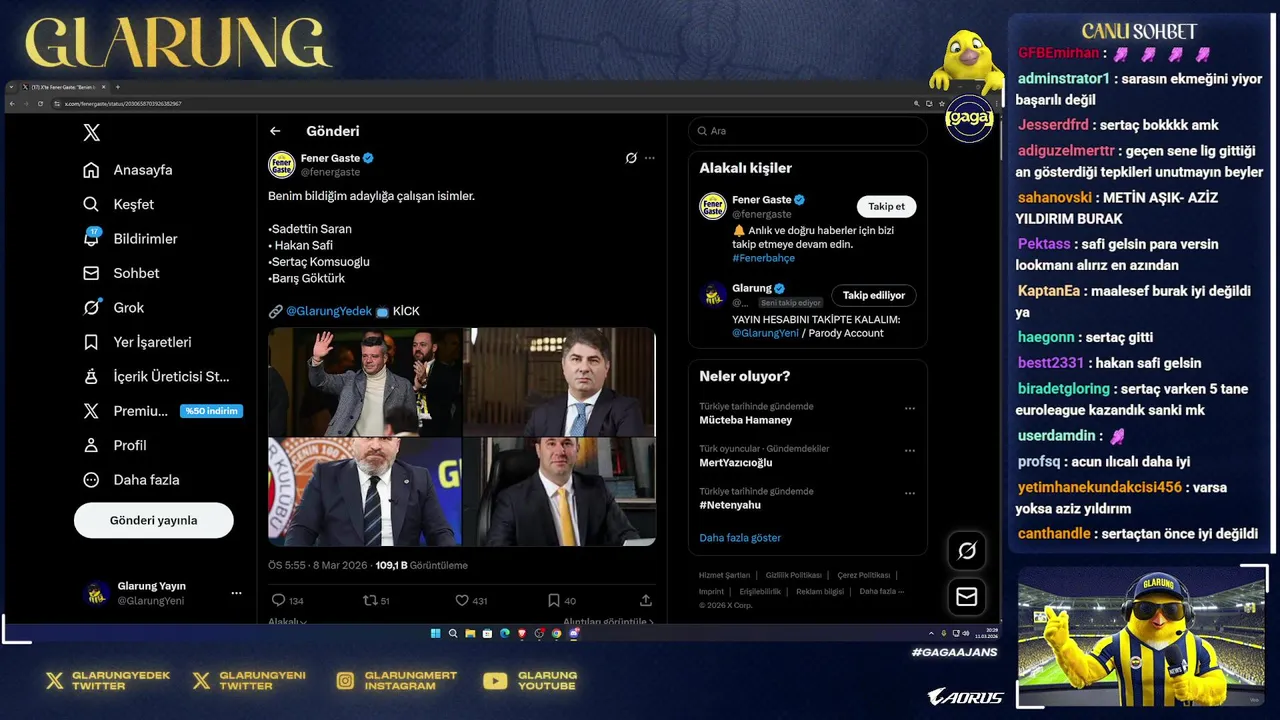This screenshot has width=1280, height=720.
Task: Open Yer İşaretleri bookmarks
Action: [x=137, y=342]
